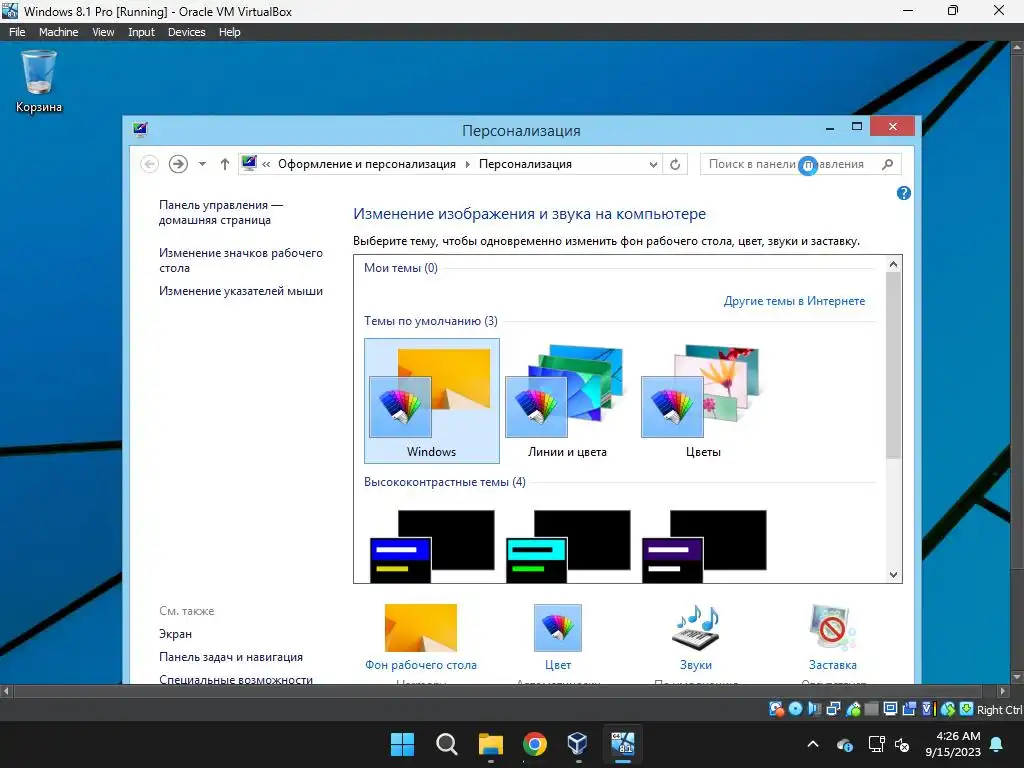Open the muted volume tray icon
1024x768 pixels.
(x=902, y=744)
